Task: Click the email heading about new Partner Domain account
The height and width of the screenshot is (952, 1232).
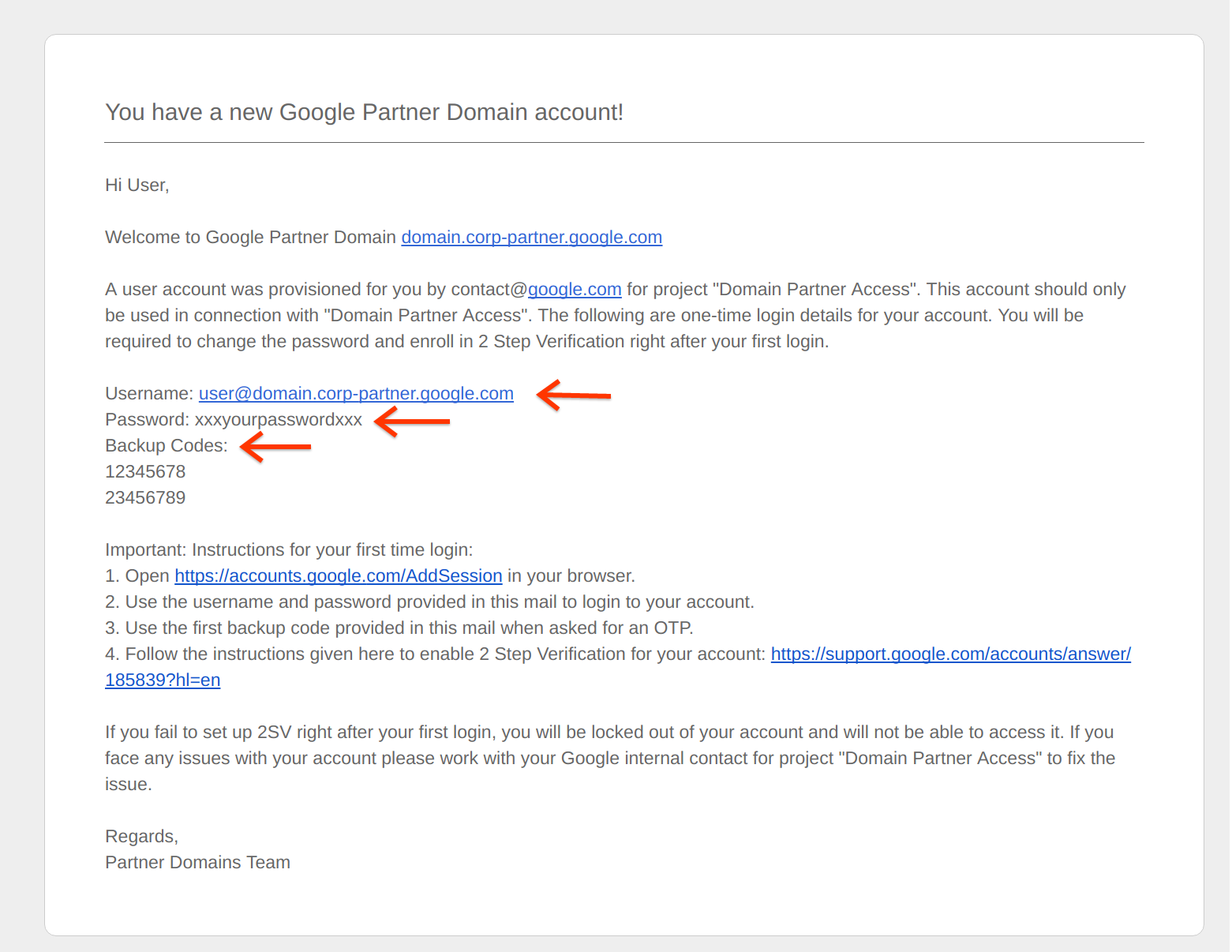Action: click(364, 112)
